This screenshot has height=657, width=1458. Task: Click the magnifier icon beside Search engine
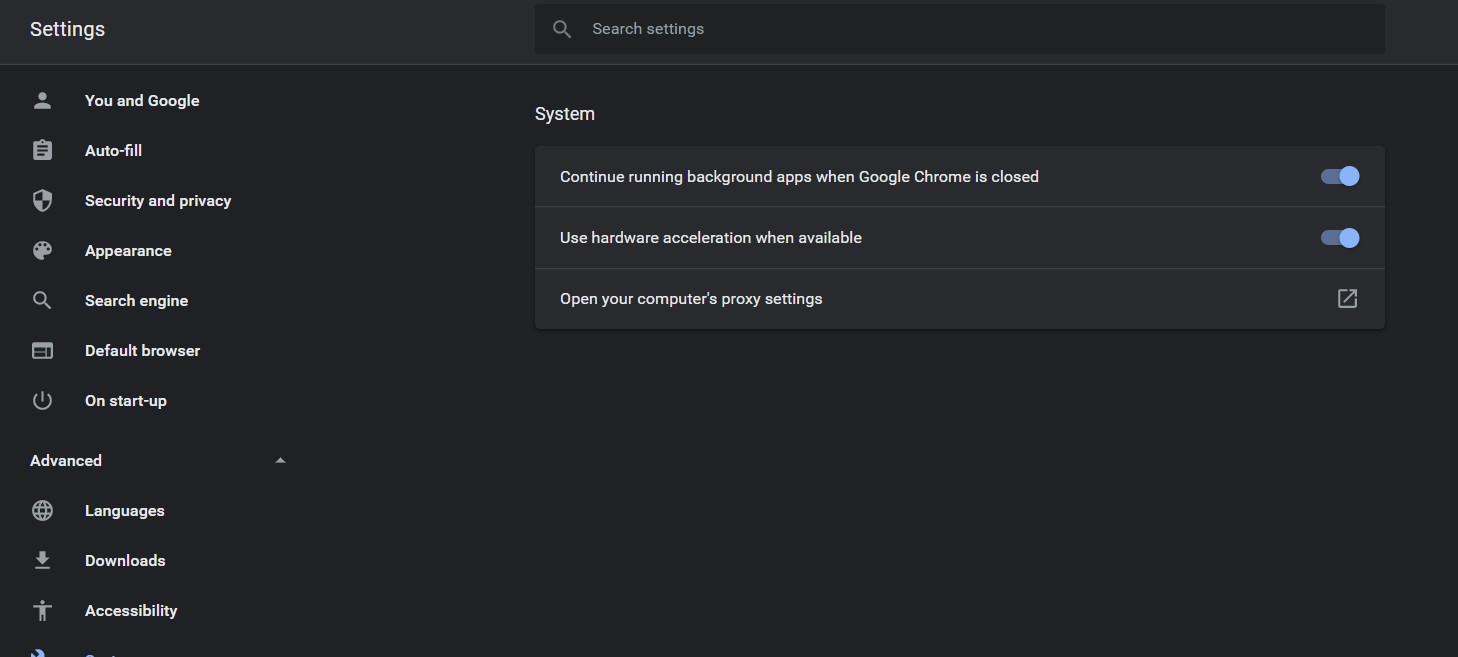click(x=42, y=301)
